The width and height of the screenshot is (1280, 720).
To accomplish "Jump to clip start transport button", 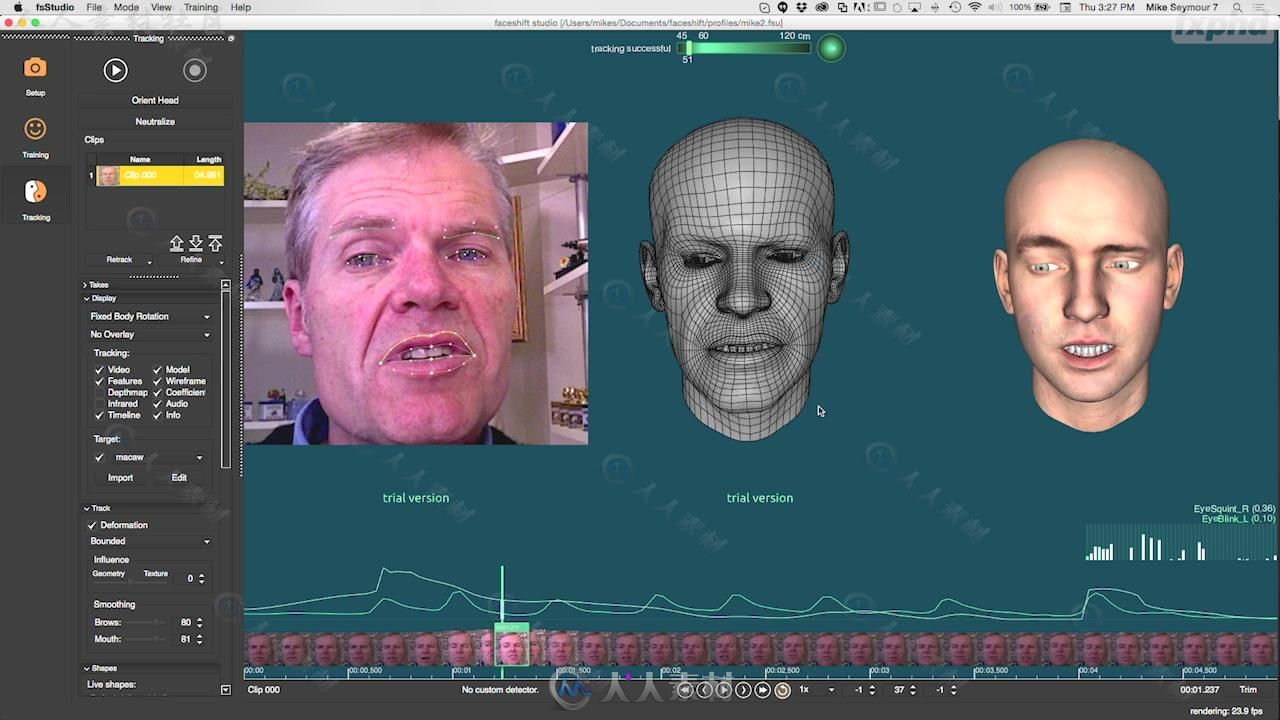I will coord(685,690).
